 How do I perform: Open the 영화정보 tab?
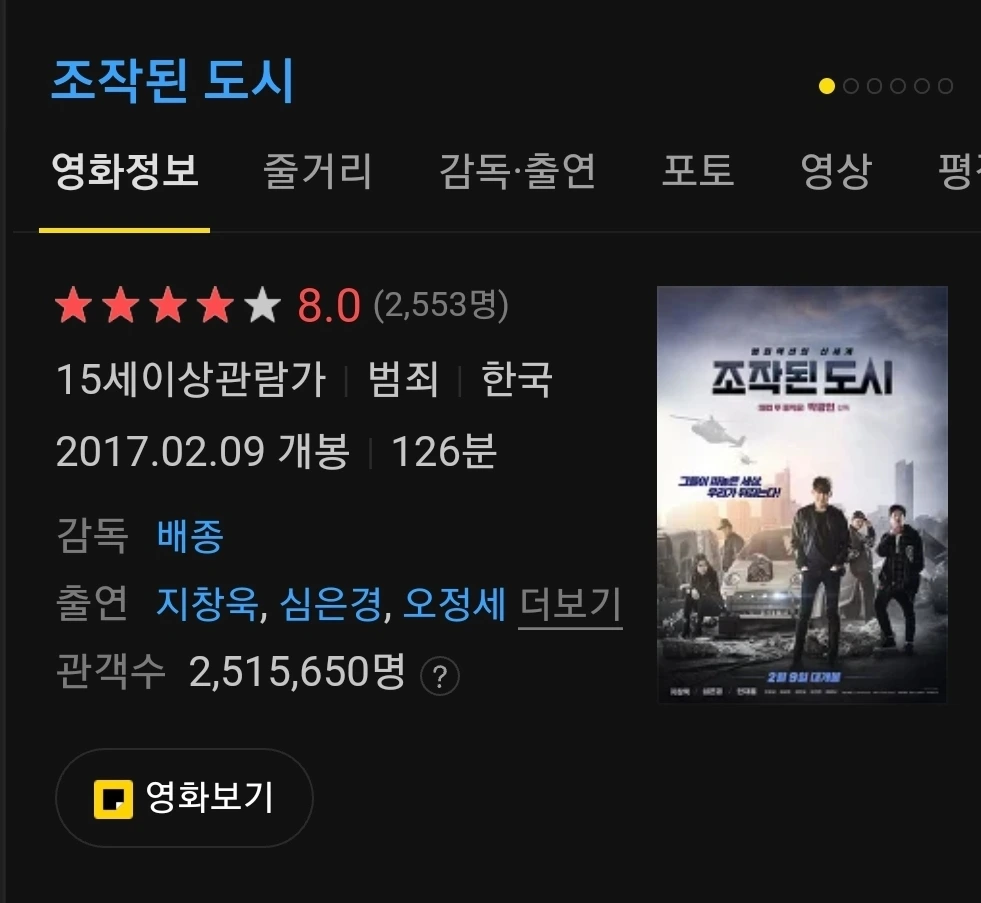pos(125,171)
